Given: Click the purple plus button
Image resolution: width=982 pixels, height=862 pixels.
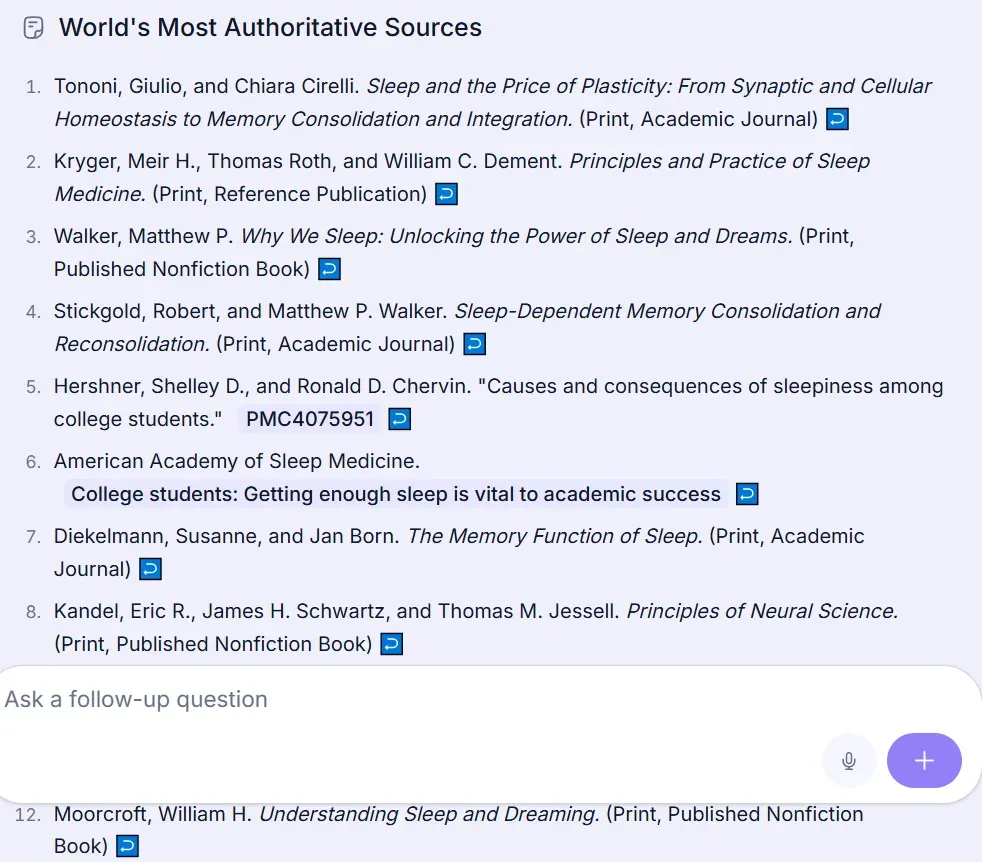Looking at the screenshot, I should pyautogui.click(x=924, y=761).
